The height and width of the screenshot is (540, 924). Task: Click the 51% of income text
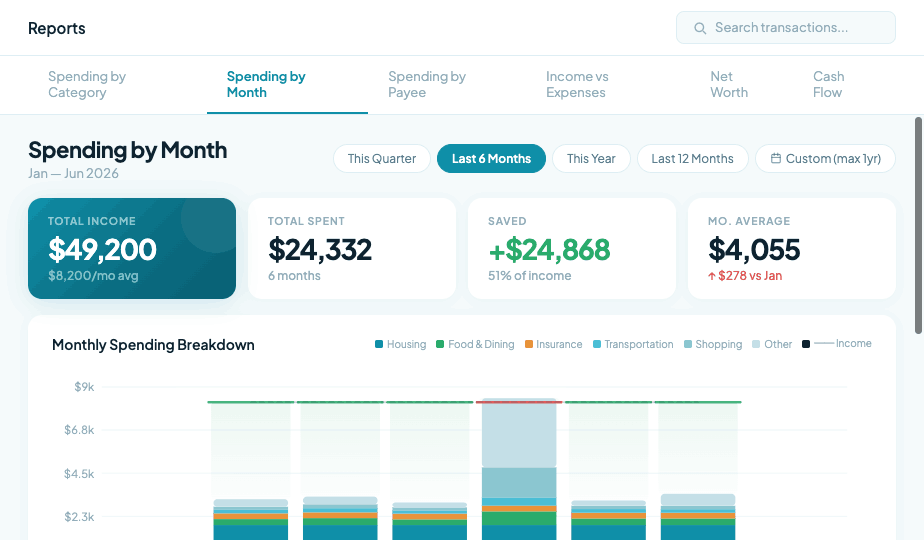point(529,276)
